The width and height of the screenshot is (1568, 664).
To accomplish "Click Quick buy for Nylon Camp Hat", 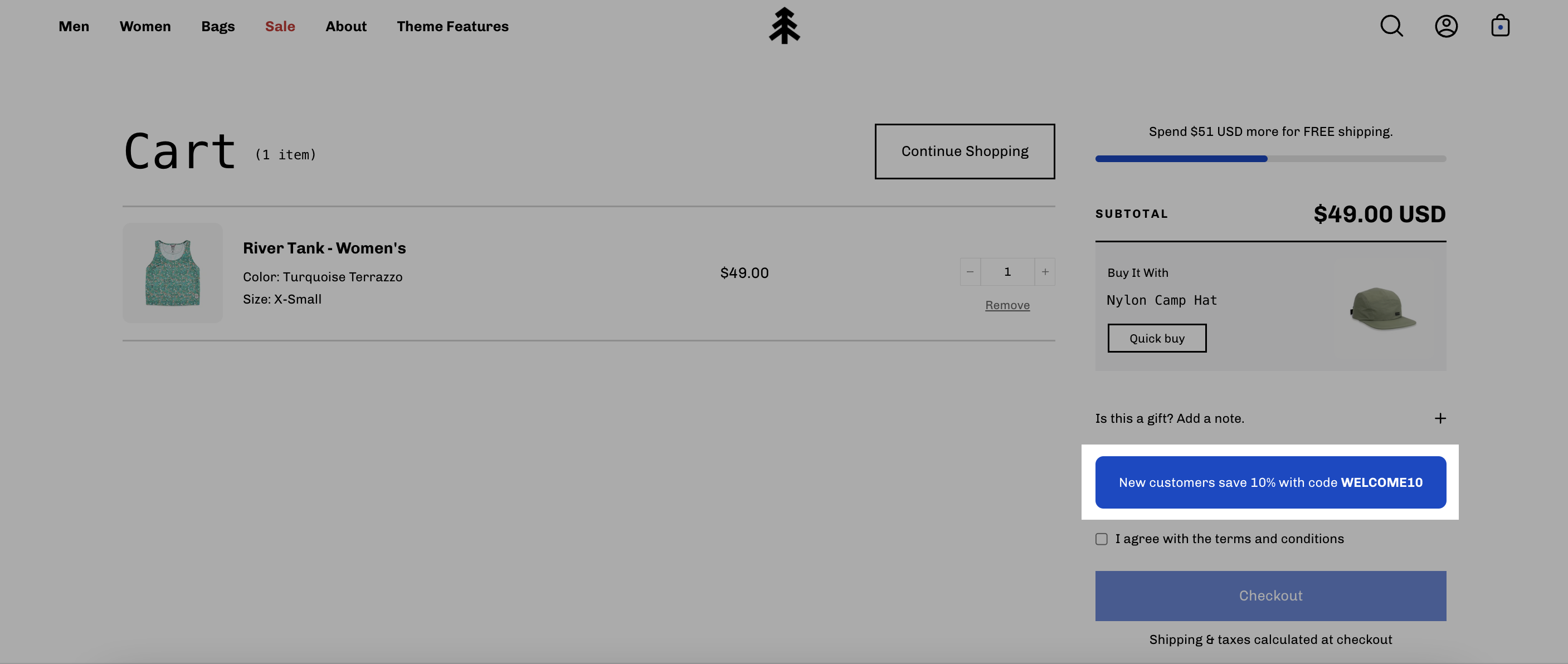I will pyautogui.click(x=1157, y=338).
